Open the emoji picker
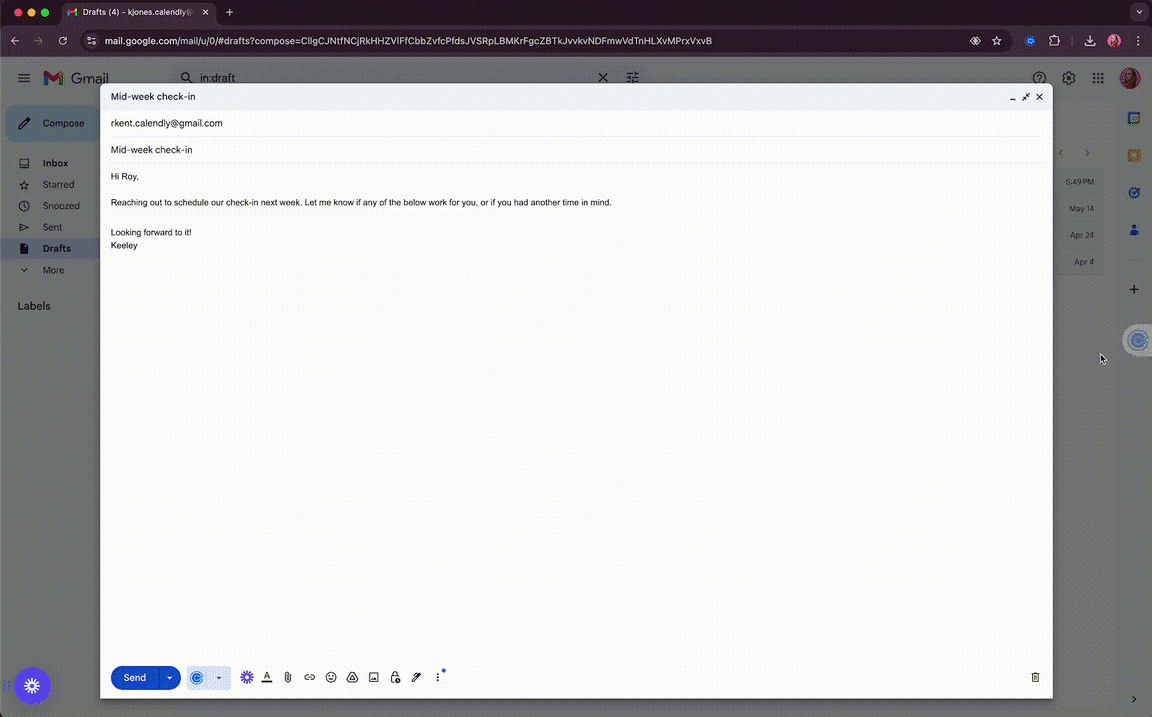The image size is (1152, 717). point(330,677)
